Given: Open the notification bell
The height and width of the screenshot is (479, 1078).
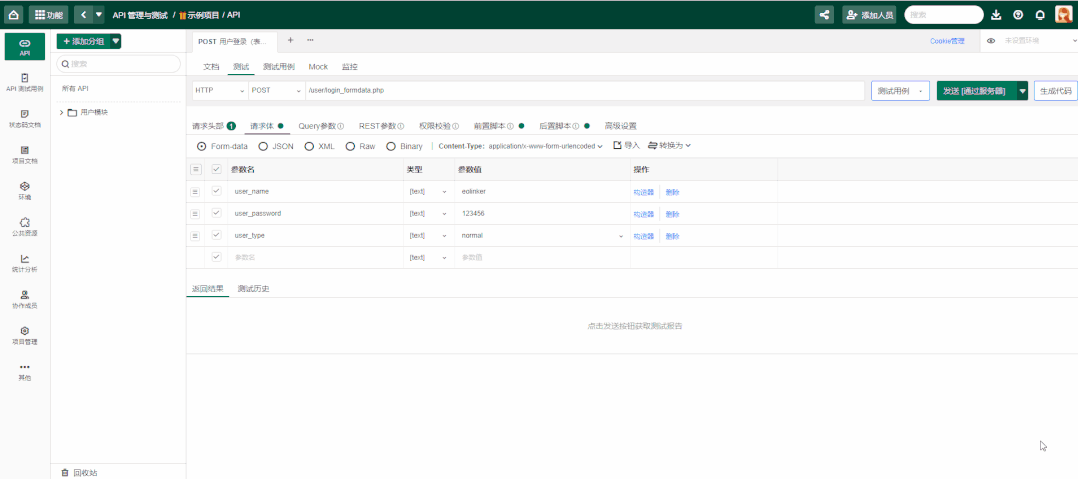Looking at the screenshot, I should pos(1040,15).
